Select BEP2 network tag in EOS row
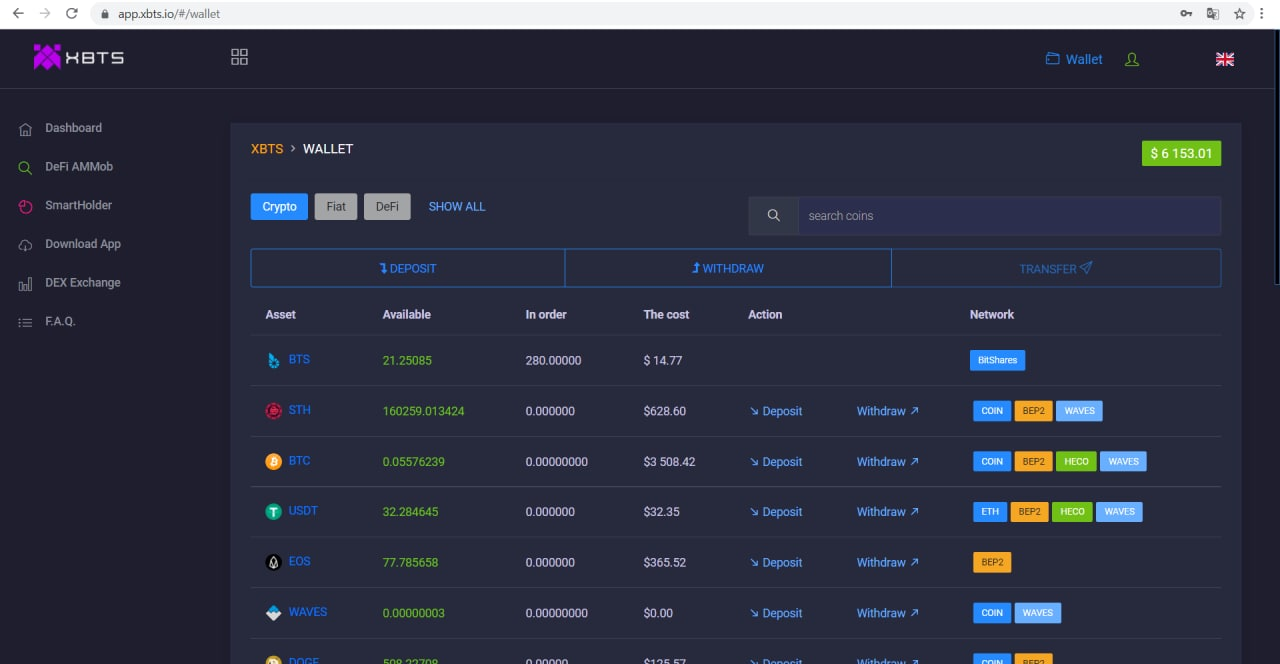 click(x=992, y=563)
